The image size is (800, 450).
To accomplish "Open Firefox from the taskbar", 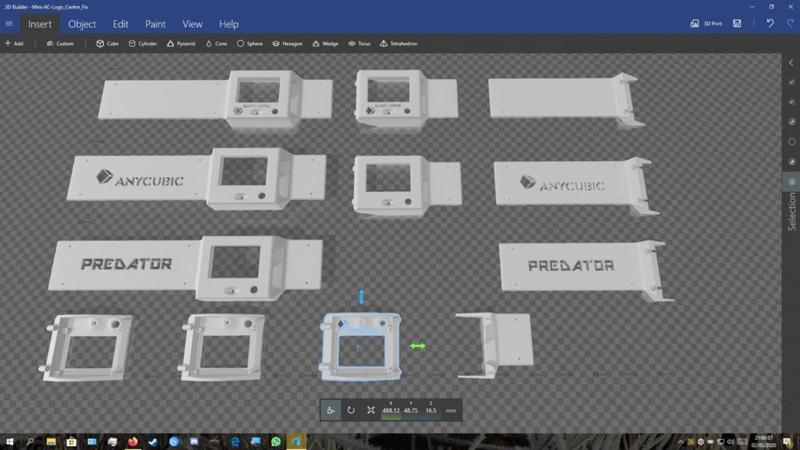I will tap(133, 442).
